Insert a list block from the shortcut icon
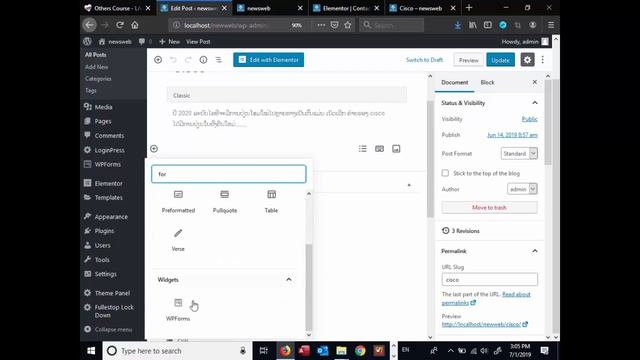 [x=362, y=149]
